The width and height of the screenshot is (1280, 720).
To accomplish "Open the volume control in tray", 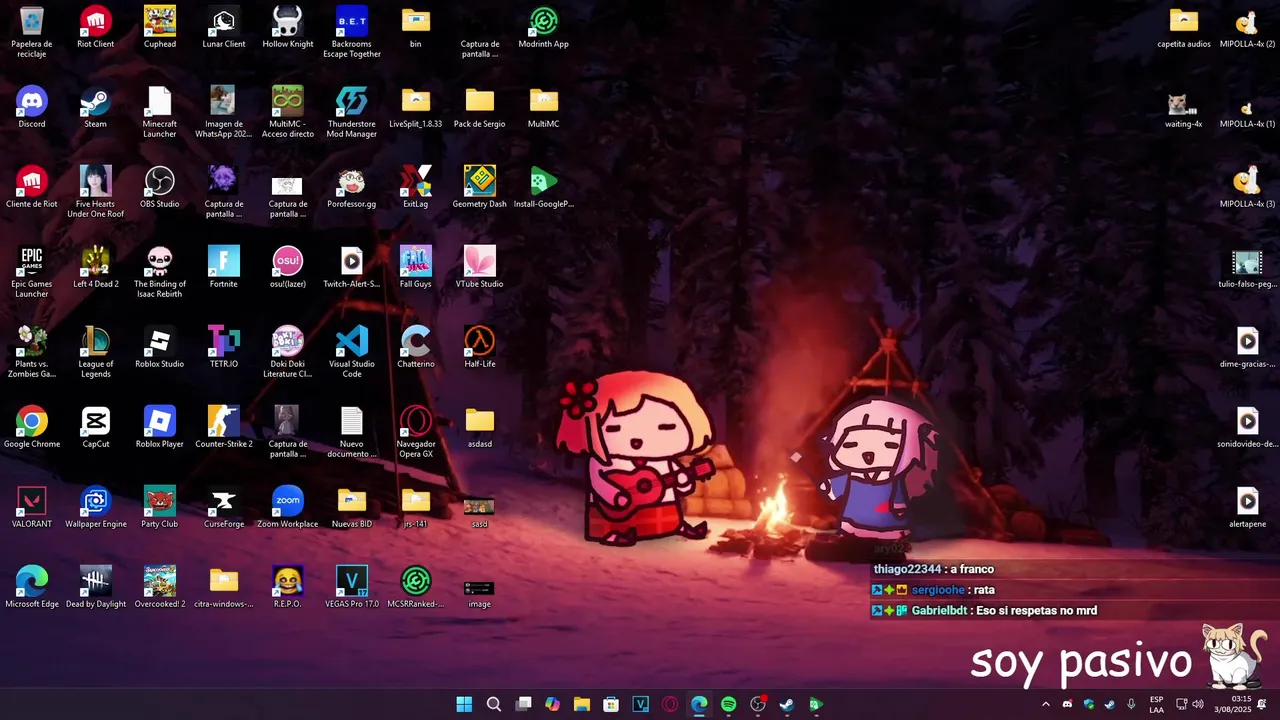I will click(x=1198, y=704).
